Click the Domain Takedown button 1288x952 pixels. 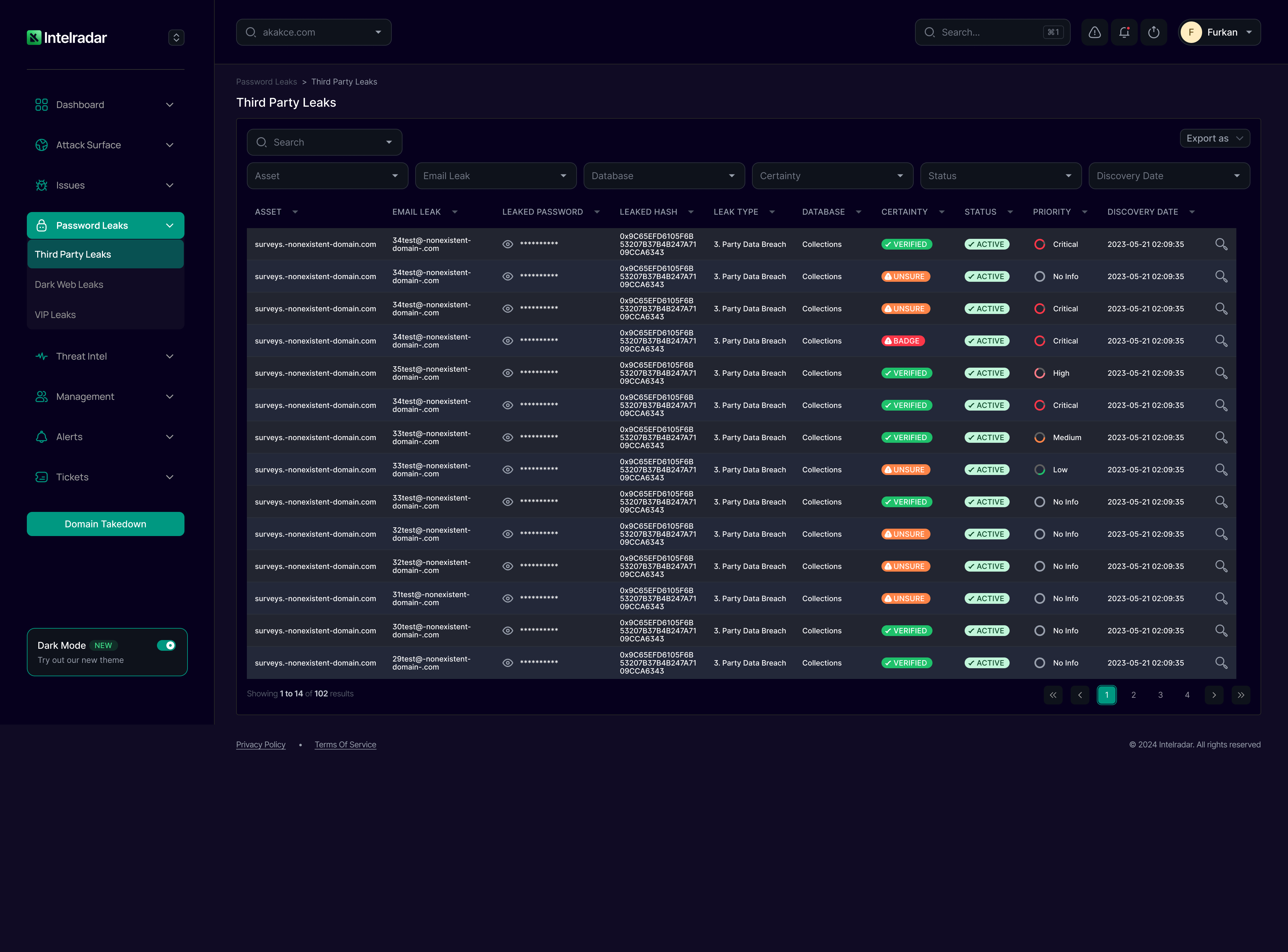click(105, 524)
